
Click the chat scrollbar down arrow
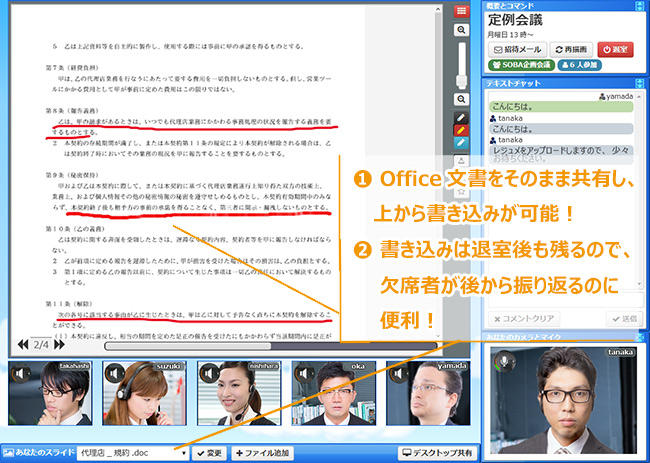point(639,284)
